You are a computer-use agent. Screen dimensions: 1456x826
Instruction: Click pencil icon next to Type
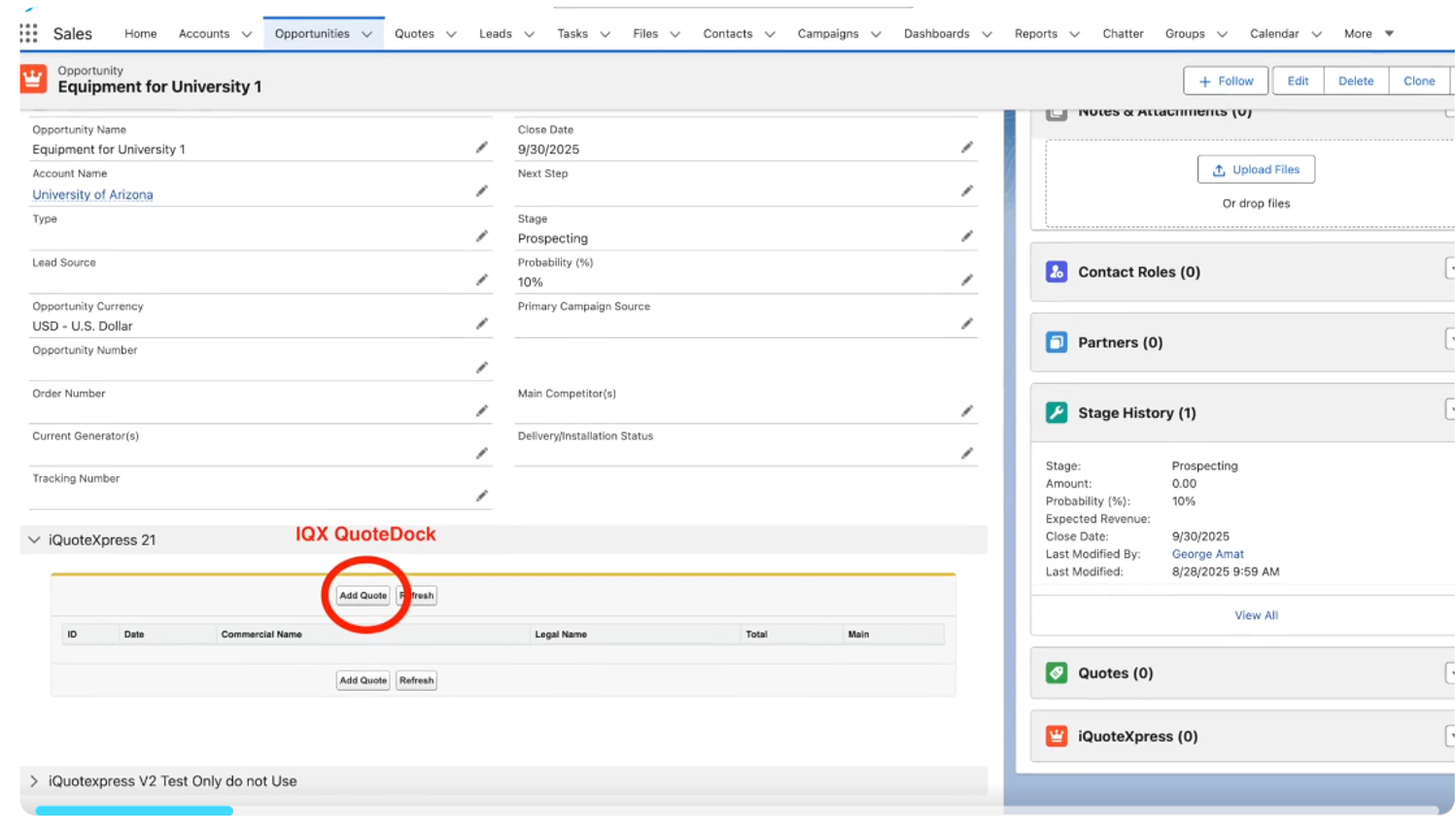[481, 236]
